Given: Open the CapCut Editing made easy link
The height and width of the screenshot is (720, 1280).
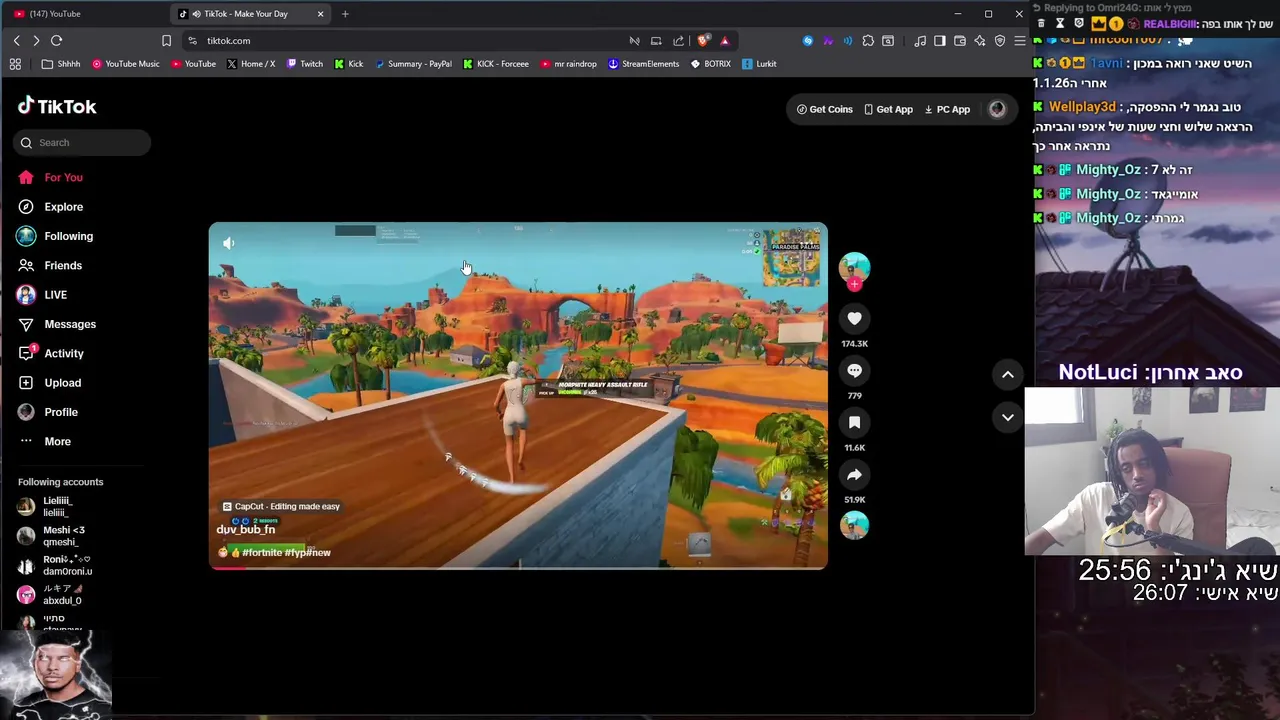Looking at the screenshot, I should pos(281,506).
